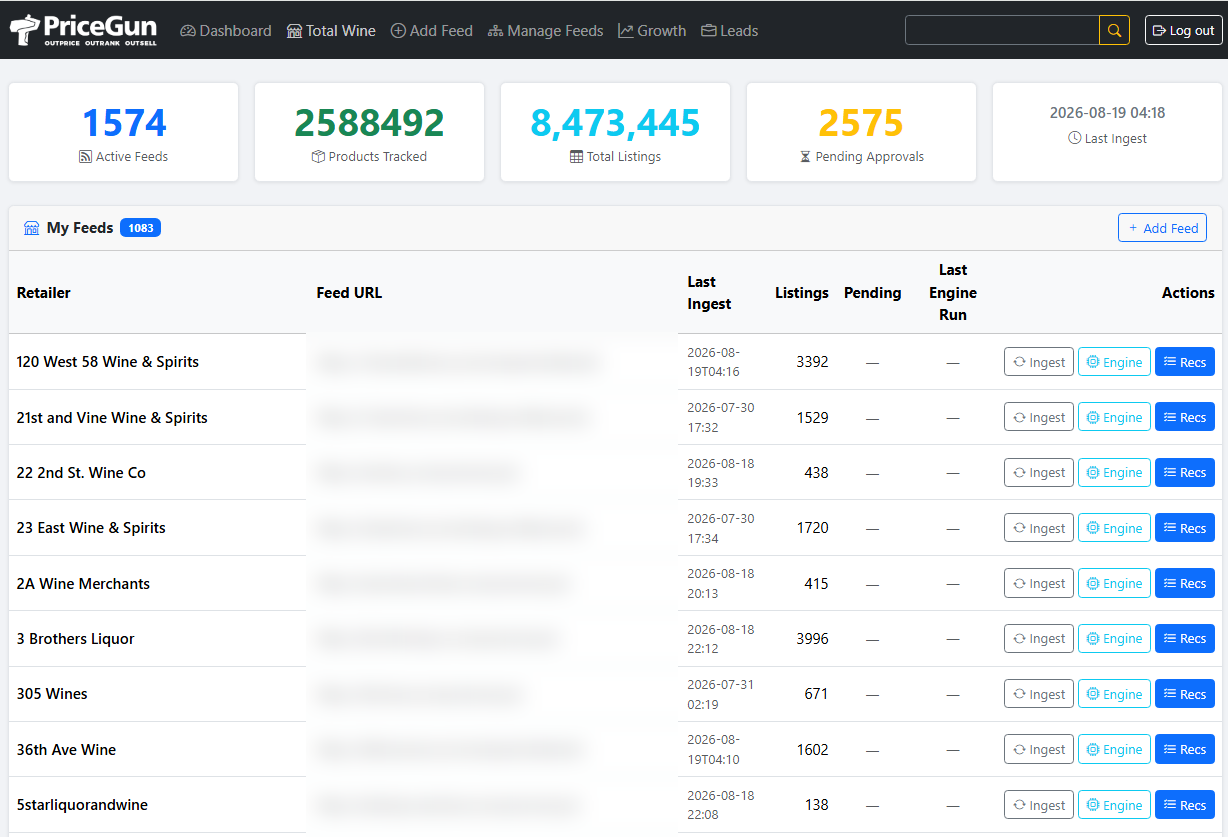Screen dimensions: 1228x837
Task: Select retailer name 3 Brothers Liquor
Action: [75, 639]
